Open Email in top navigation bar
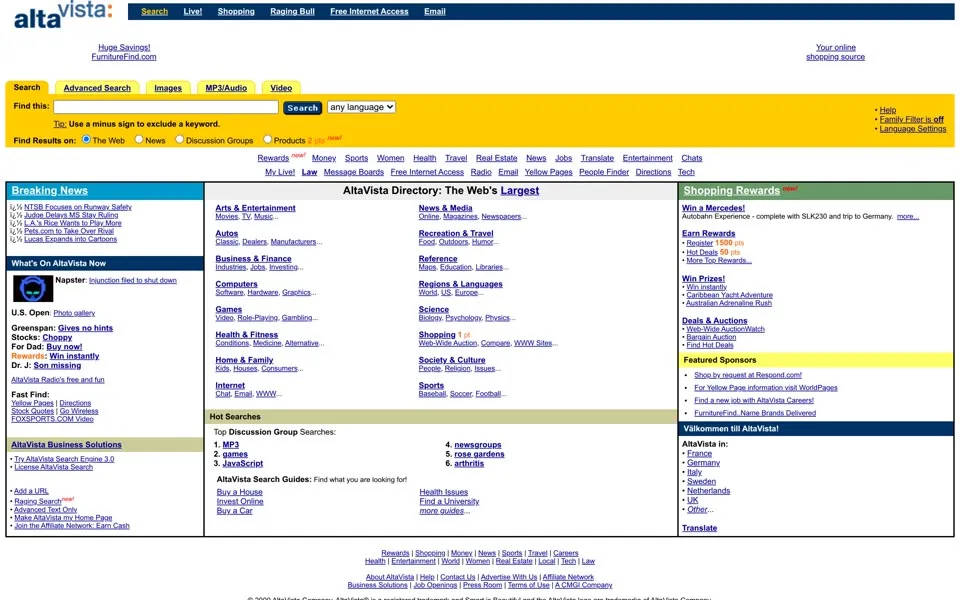This screenshot has height=600, width=960. tap(435, 12)
